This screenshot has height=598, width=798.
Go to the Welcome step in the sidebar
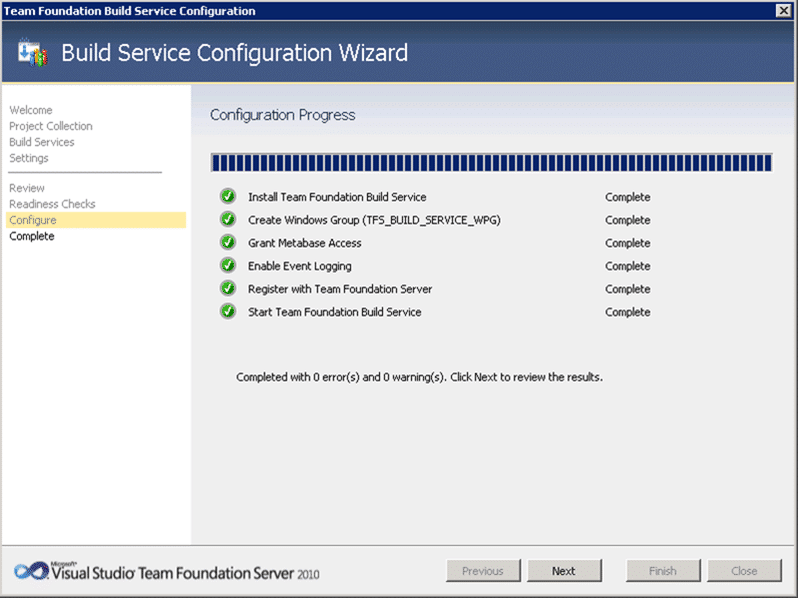[31, 110]
